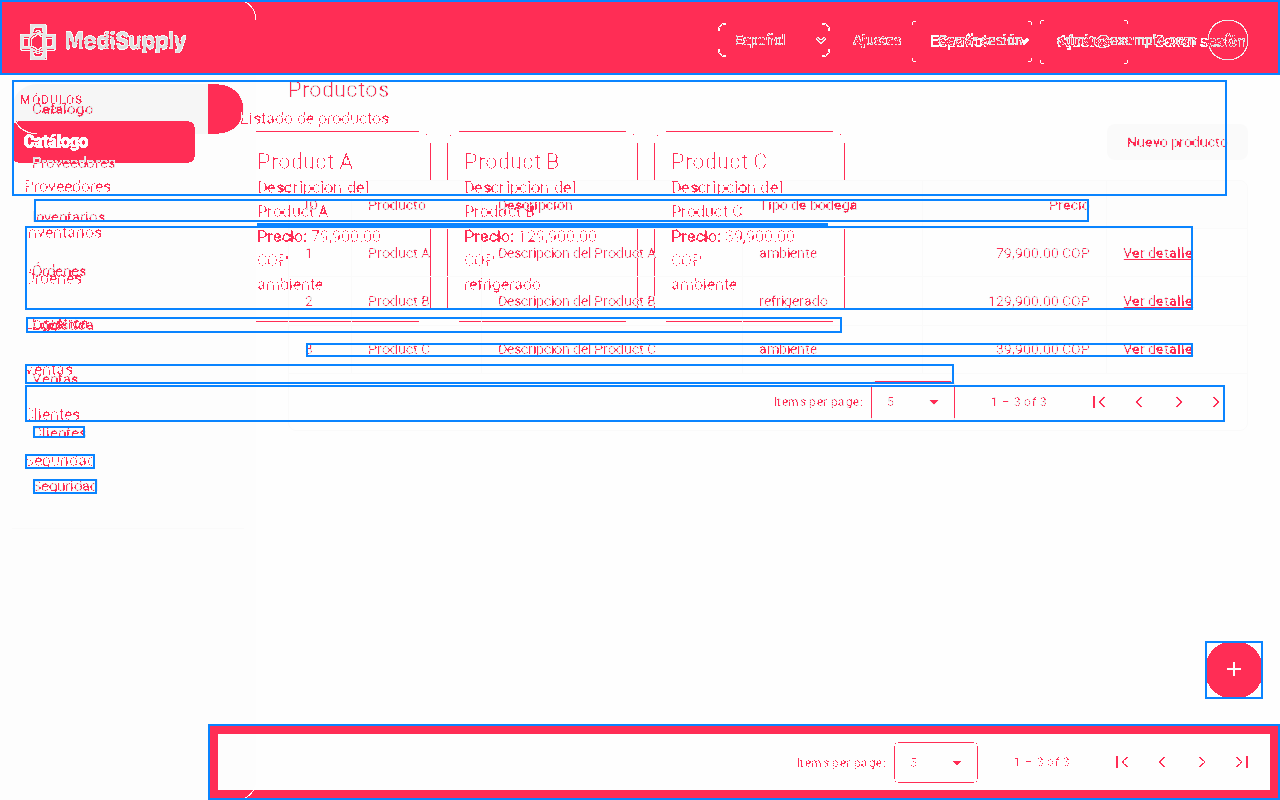
Task: Click the large Product C card title
Action: point(719,161)
